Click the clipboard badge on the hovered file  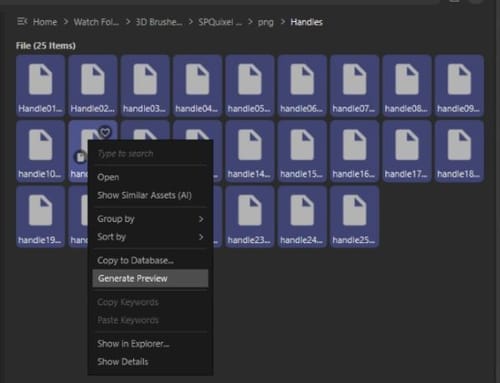pyautogui.click(x=80, y=157)
